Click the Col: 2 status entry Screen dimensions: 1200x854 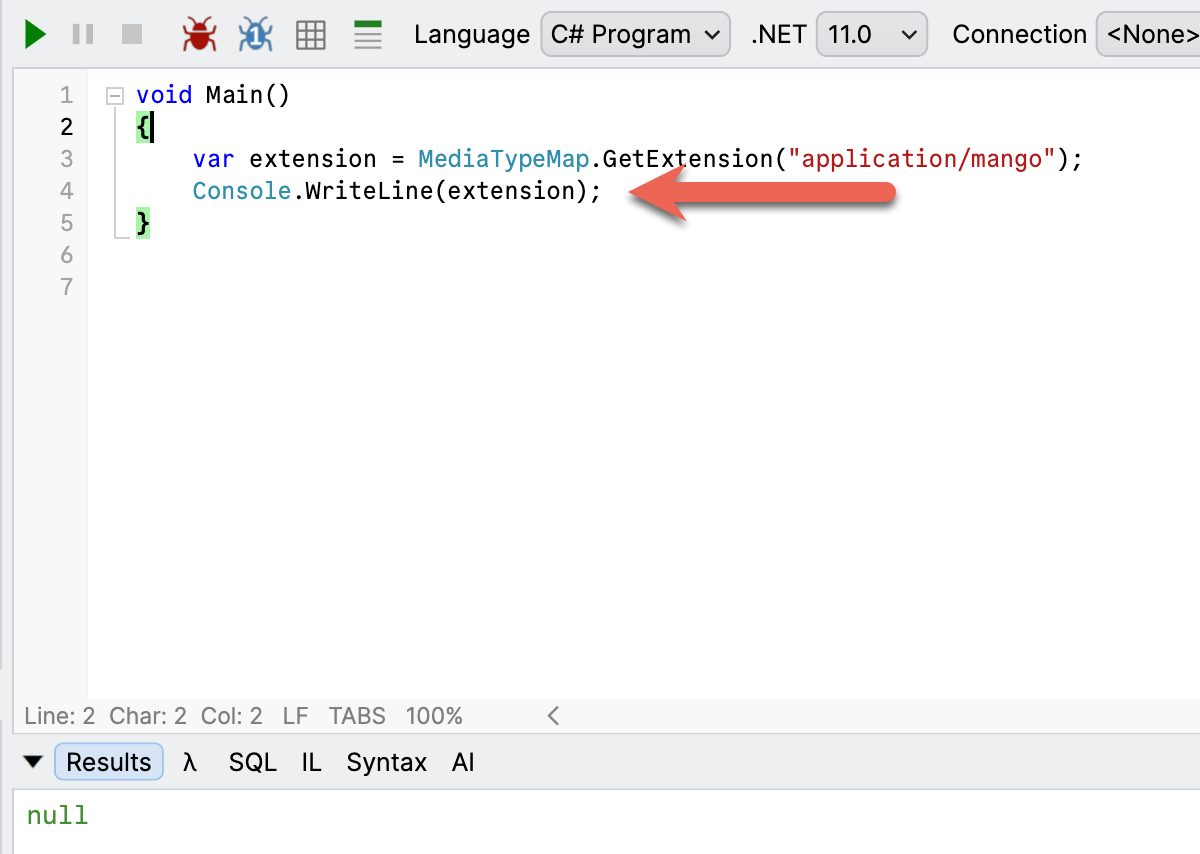click(232, 716)
